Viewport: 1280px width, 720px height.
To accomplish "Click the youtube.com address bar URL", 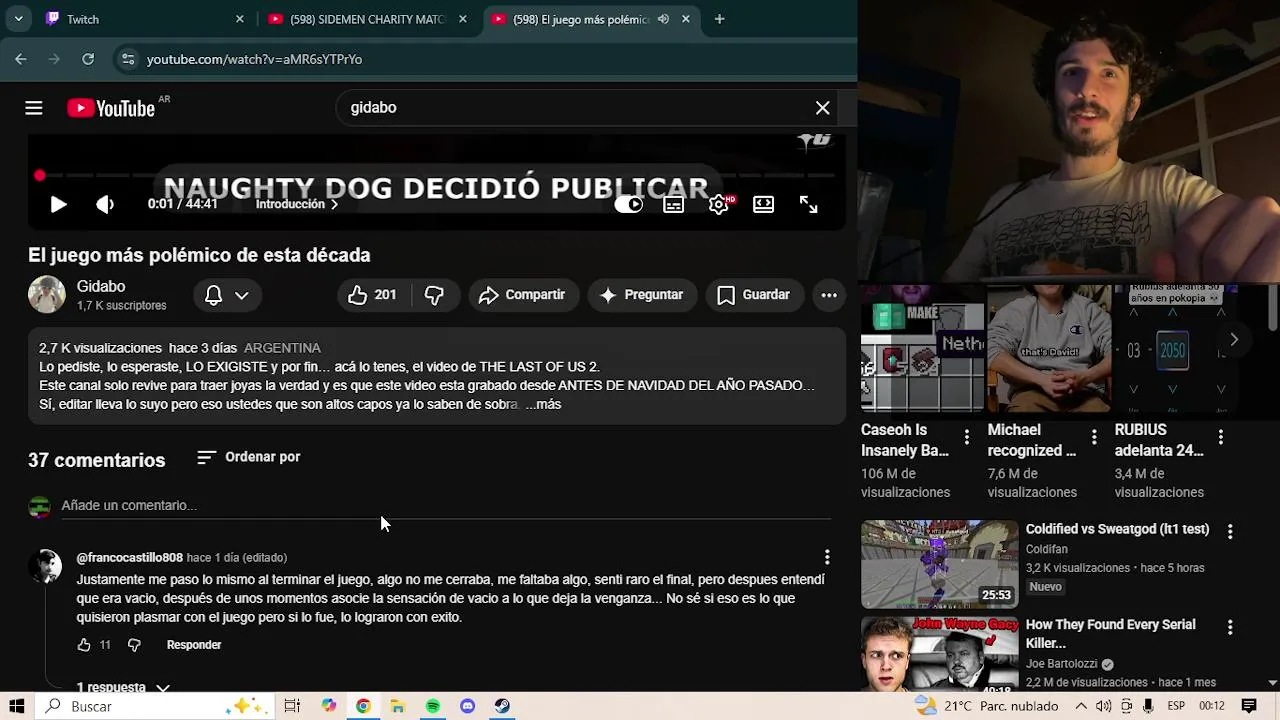I will (x=254, y=59).
